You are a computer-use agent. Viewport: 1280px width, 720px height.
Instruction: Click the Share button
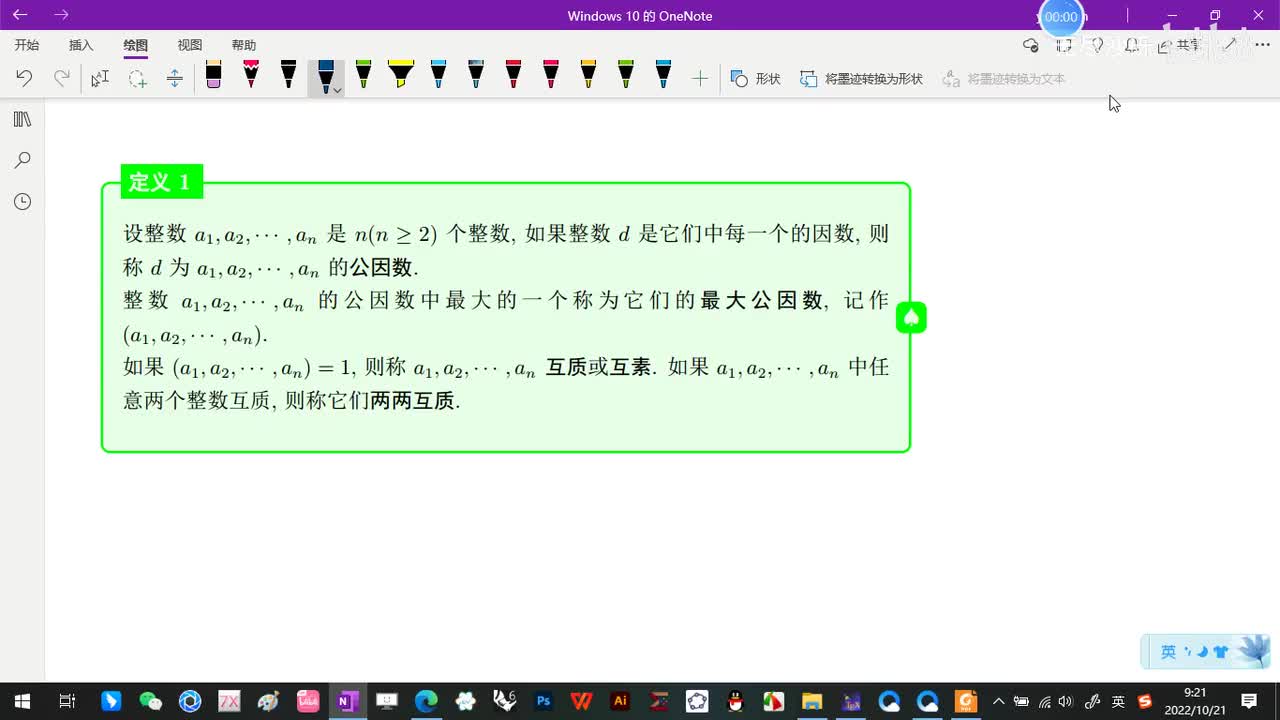[1179, 45]
